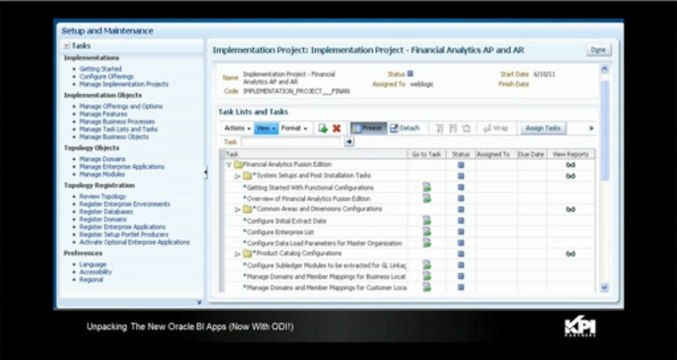The width and height of the screenshot is (677, 360).
Task: Expand Product Catalog Configurations folder
Action: (x=237, y=254)
